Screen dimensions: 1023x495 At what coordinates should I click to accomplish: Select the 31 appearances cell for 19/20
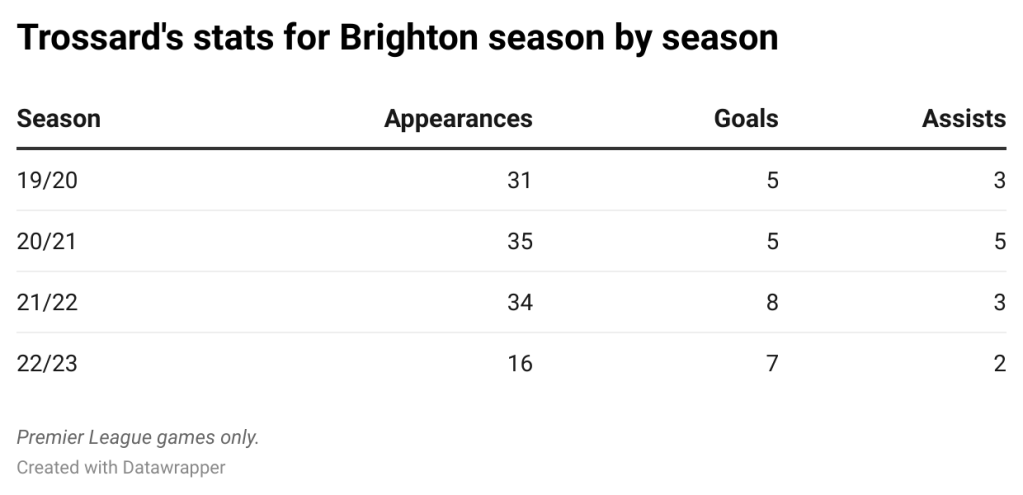click(x=519, y=180)
